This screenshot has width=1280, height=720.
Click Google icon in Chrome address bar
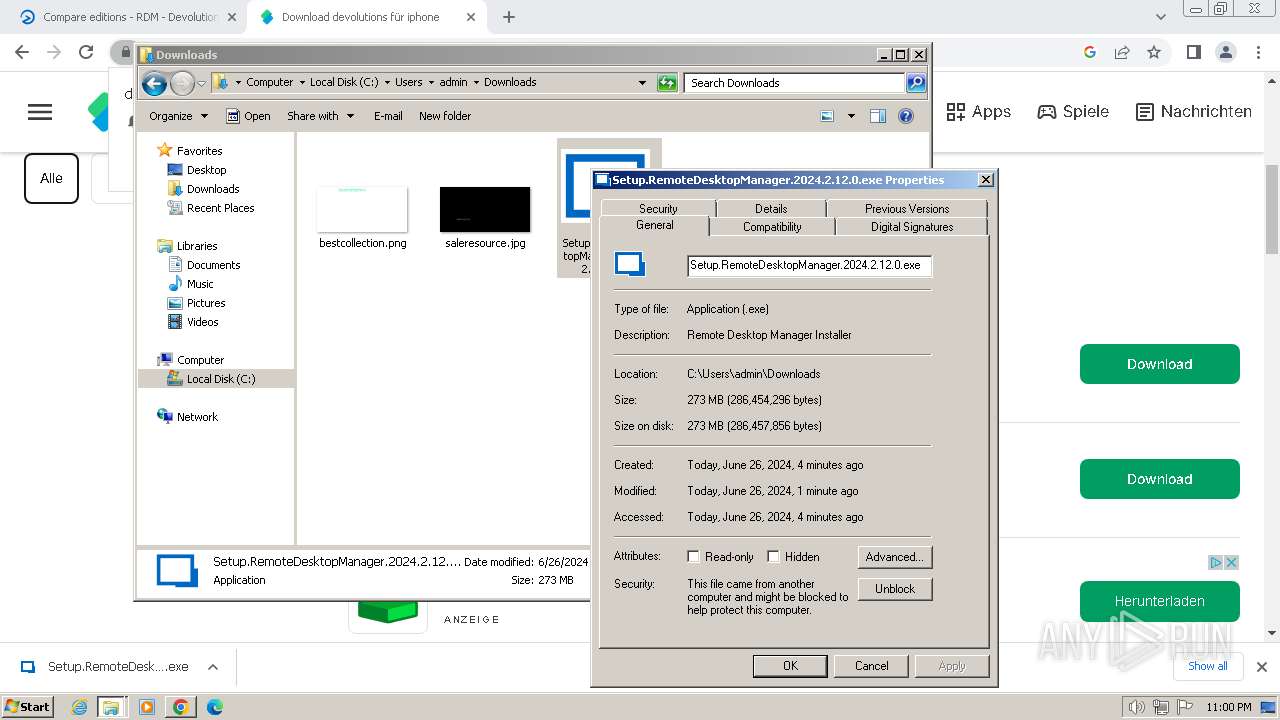(x=1090, y=52)
